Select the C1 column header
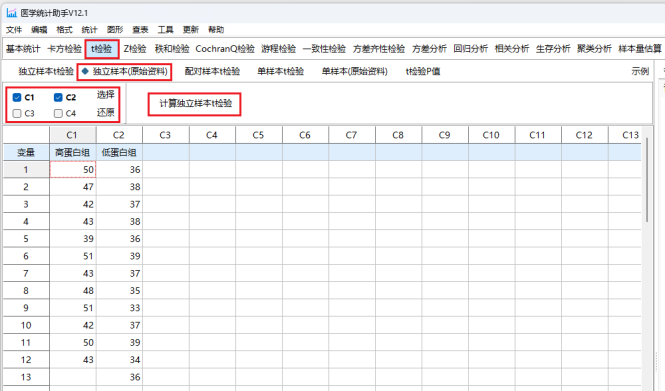 (73, 135)
